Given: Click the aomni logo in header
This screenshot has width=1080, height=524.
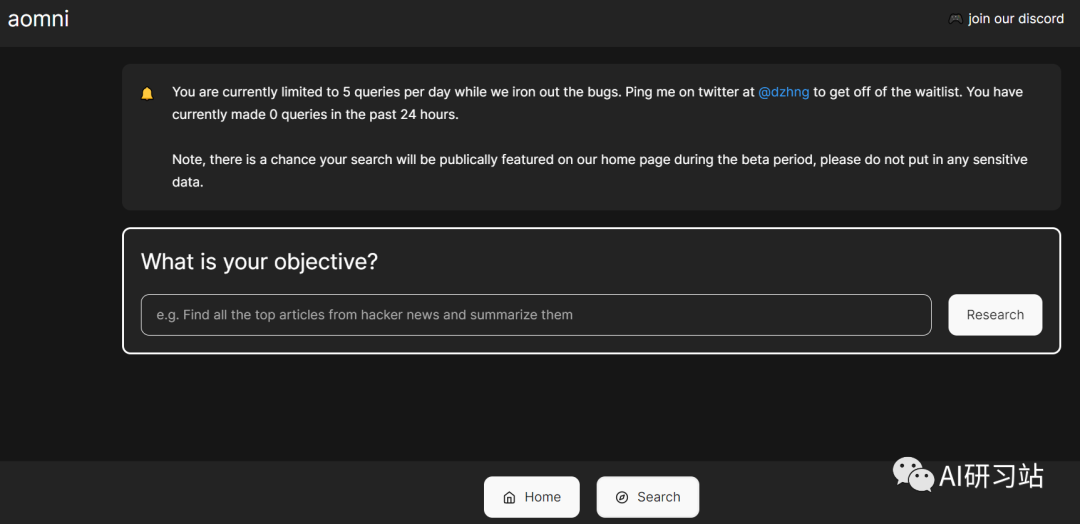Looking at the screenshot, I should pos(38,19).
